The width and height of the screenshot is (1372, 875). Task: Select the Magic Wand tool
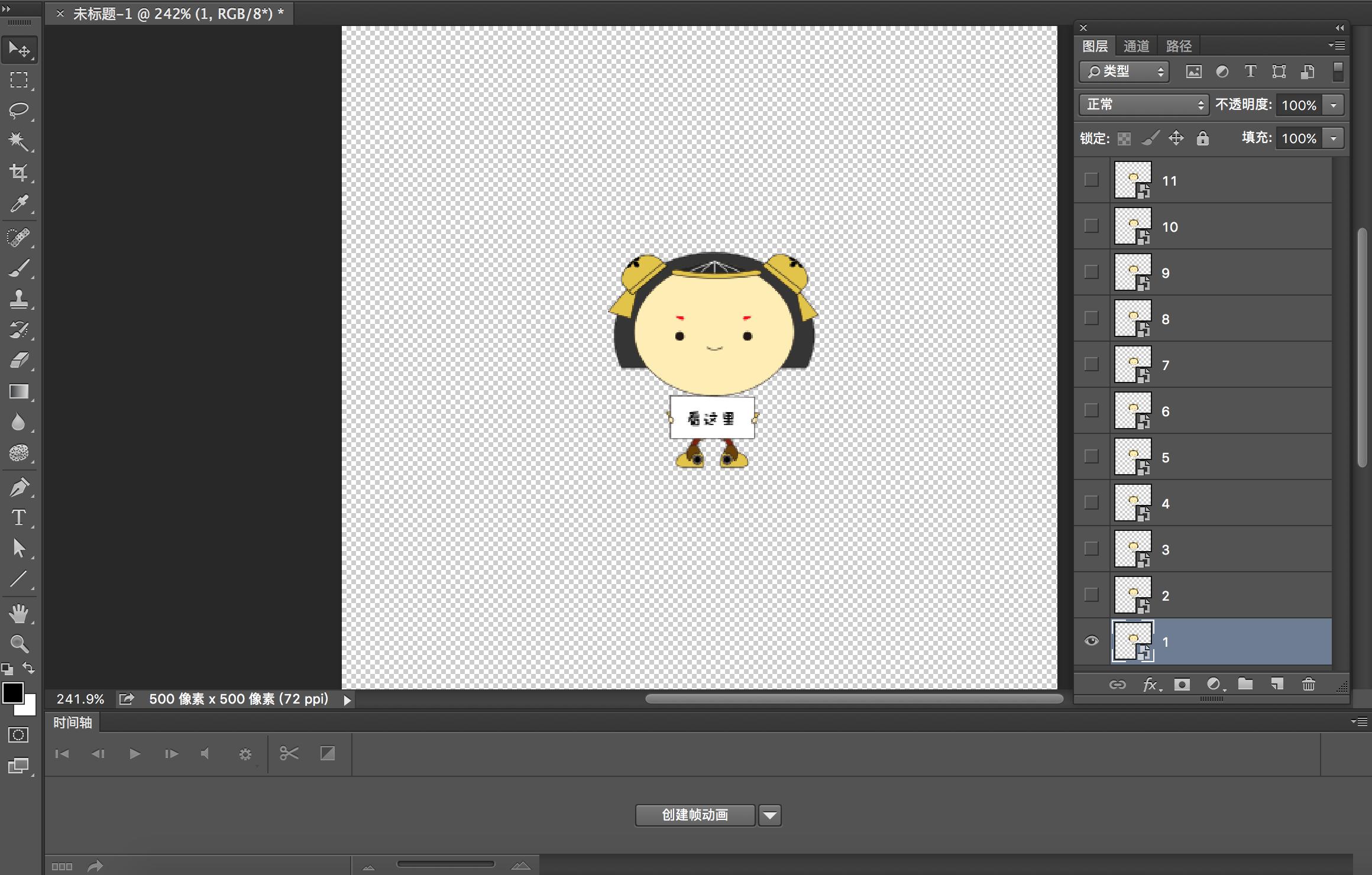click(19, 141)
